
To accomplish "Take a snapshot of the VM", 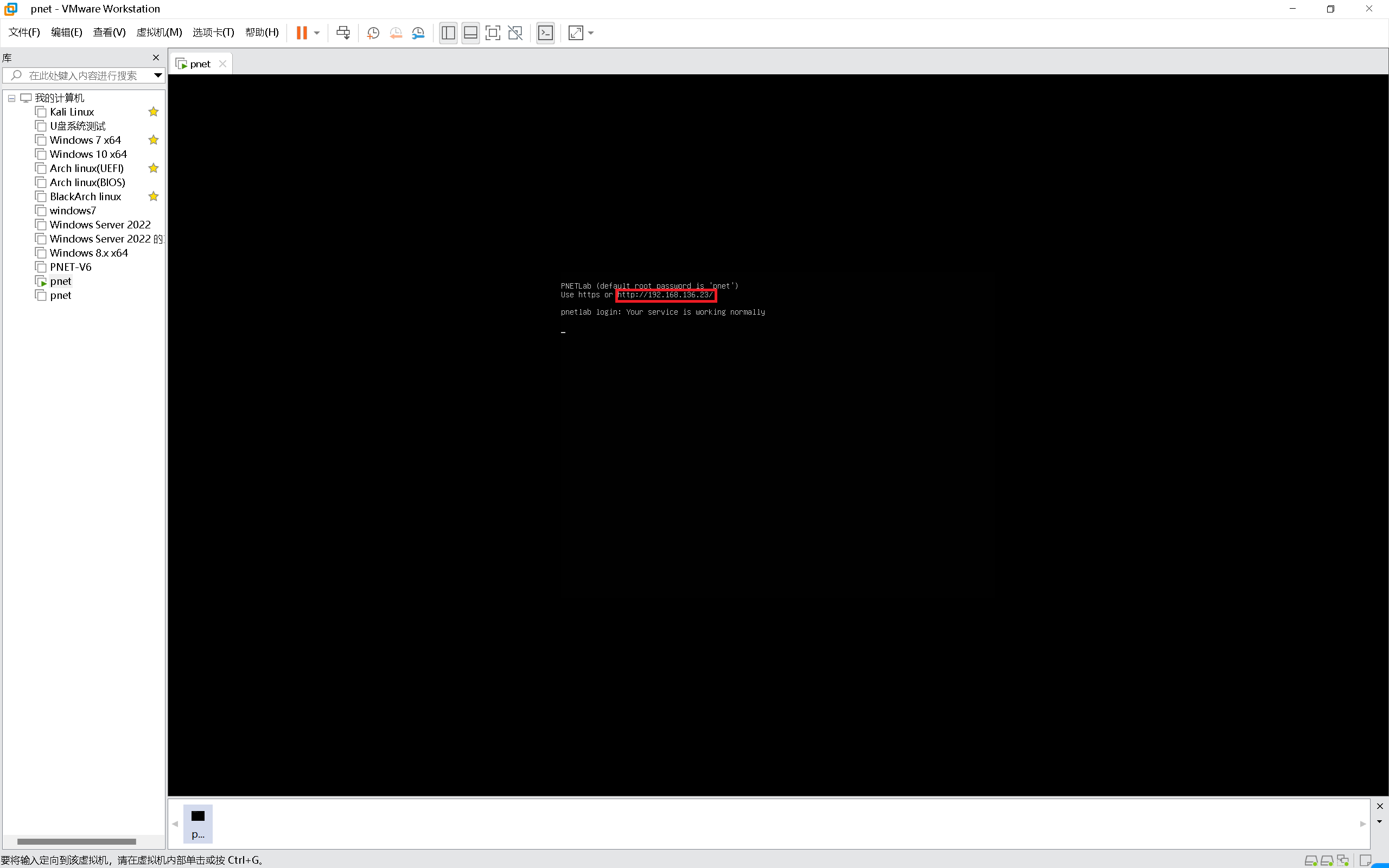I will 373,33.
